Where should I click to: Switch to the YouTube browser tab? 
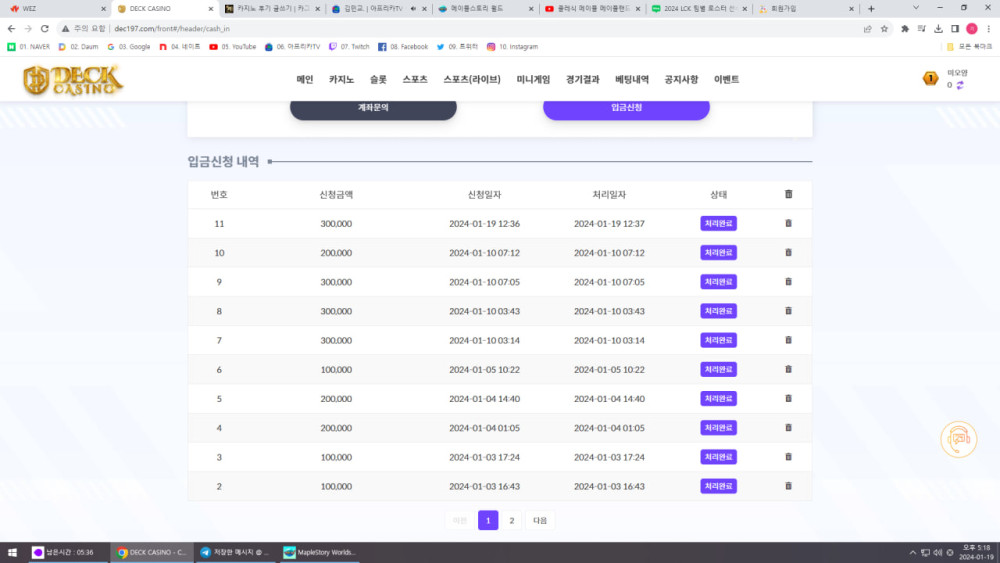590,9
